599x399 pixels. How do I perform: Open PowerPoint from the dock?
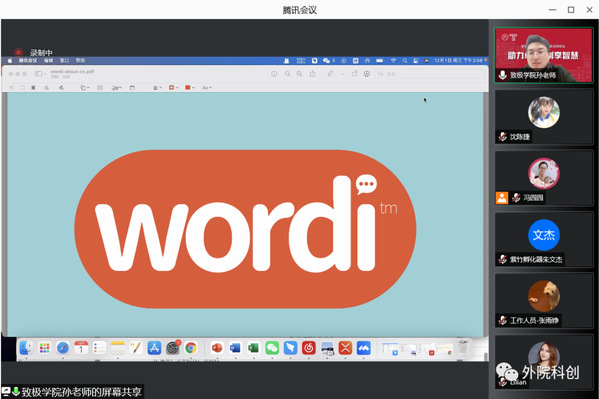[x=217, y=348]
